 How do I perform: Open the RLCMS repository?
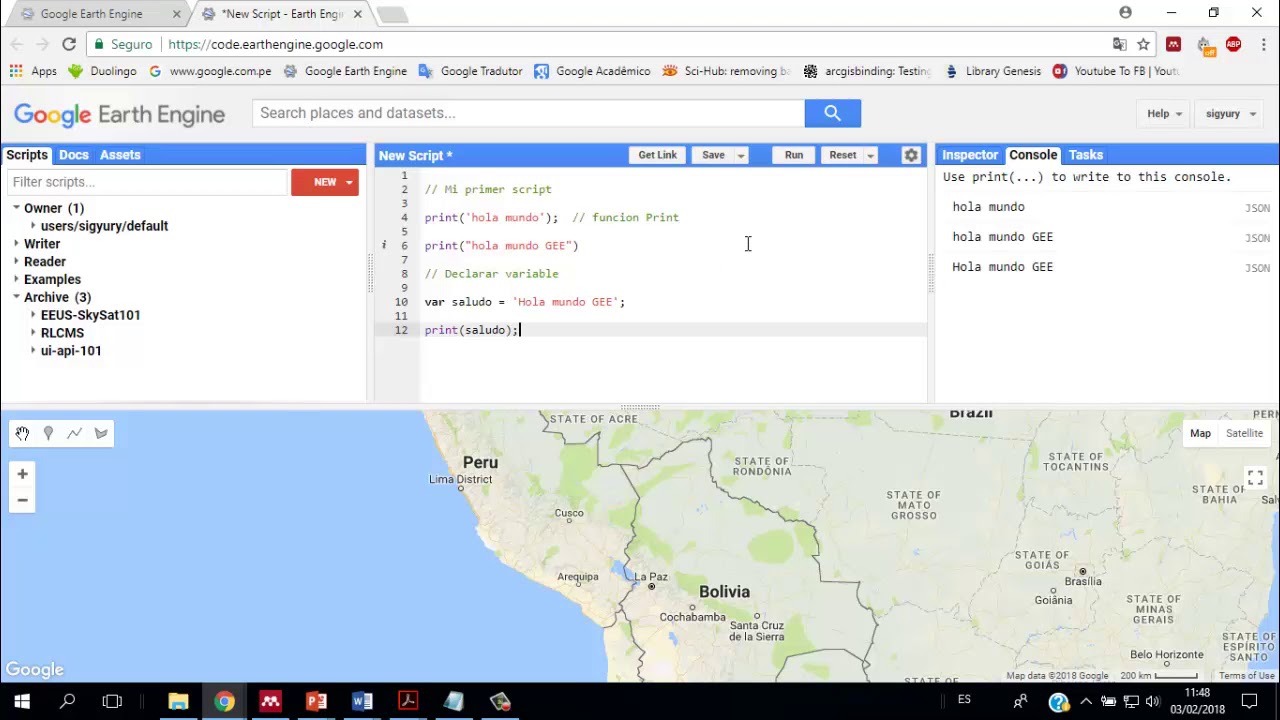tap(62, 333)
